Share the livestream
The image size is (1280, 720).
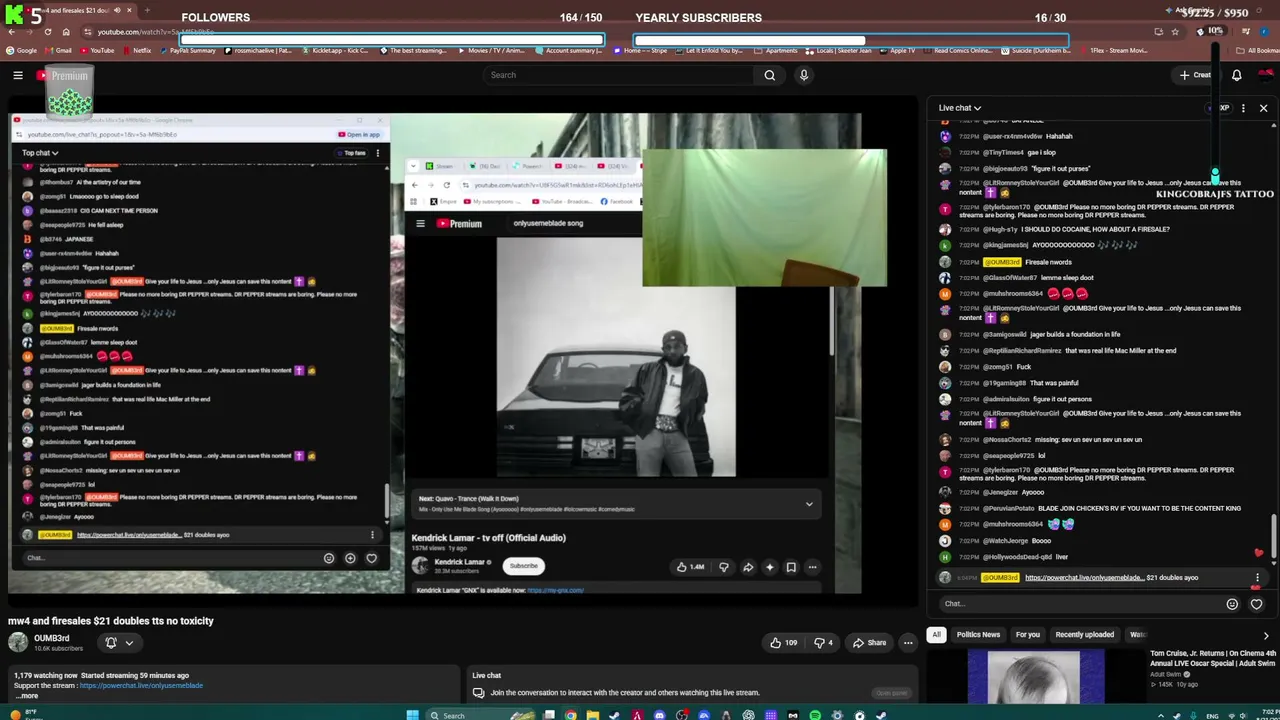[869, 643]
